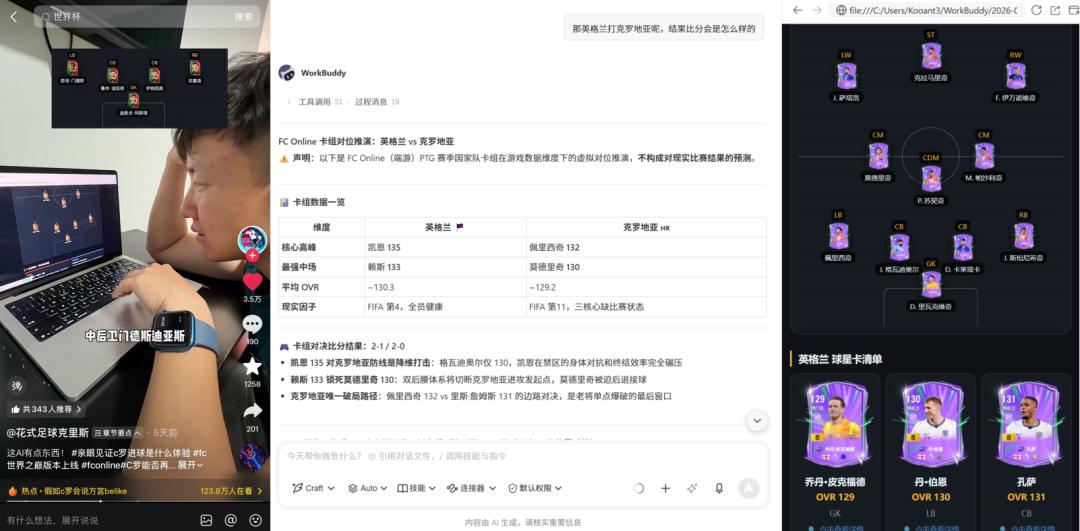The height and width of the screenshot is (531, 1080).
Task: Like the video with the heart icon
Action: pyautogui.click(x=252, y=281)
